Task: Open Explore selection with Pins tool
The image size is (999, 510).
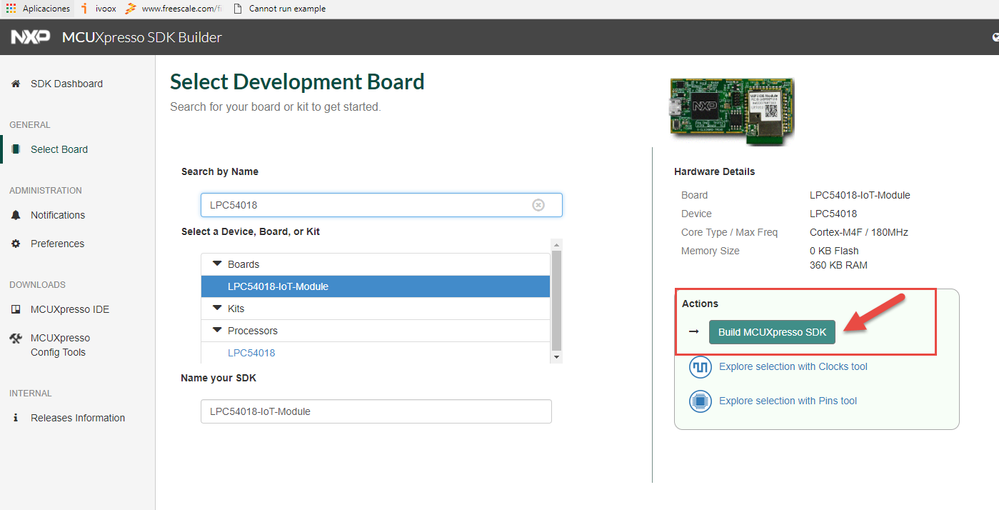Action: [788, 401]
